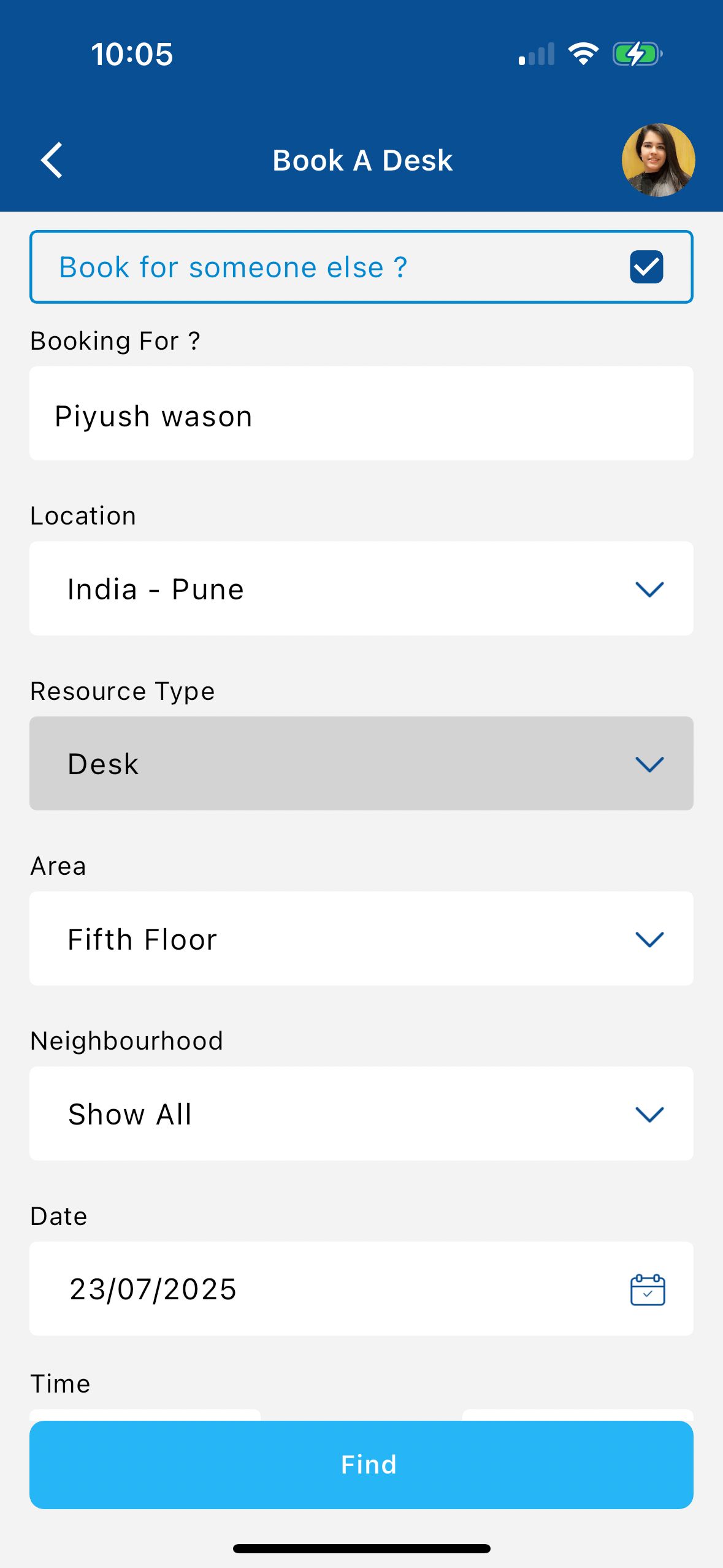The image size is (723, 1568).
Task: Tap the battery charging icon
Action: tap(637, 54)
